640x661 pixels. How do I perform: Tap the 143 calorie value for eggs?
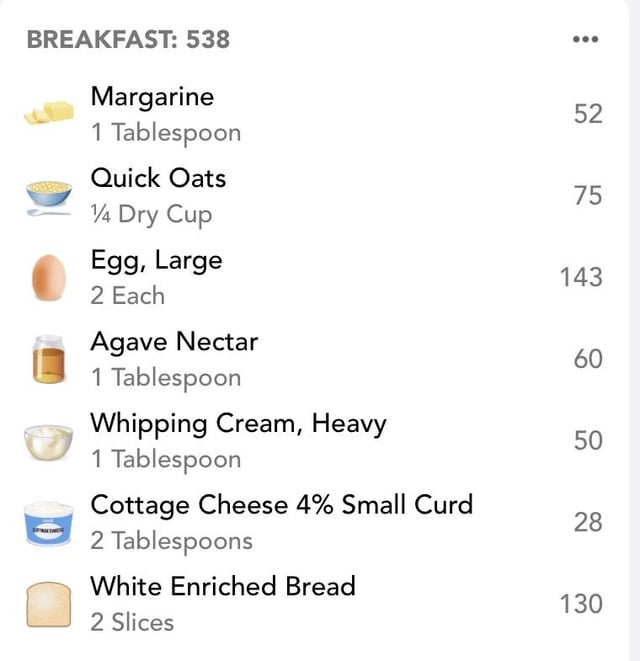tap(581, 277)
